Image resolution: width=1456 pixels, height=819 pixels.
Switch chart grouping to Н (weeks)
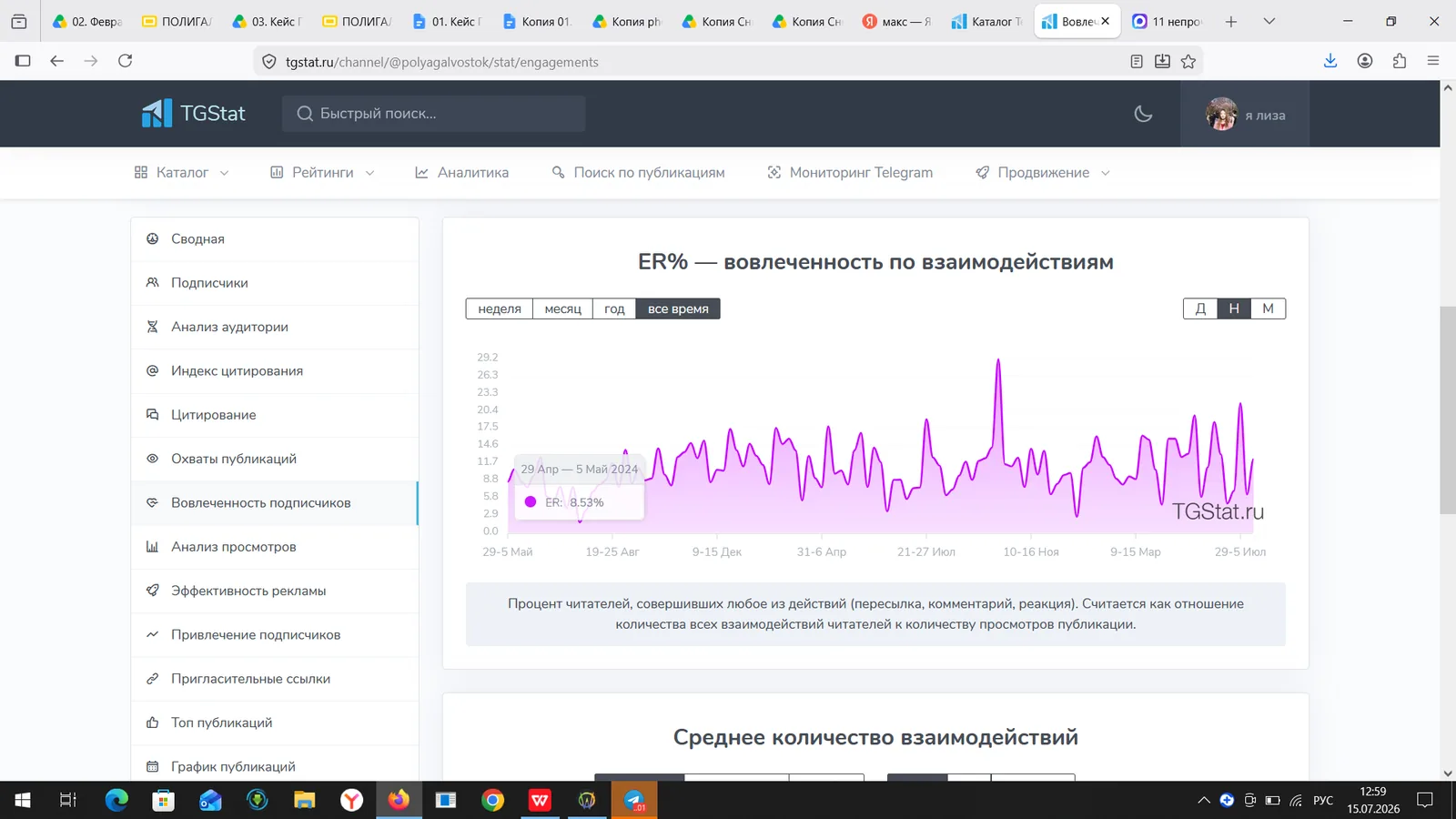pyautogui.click(x=1234, y=308)
